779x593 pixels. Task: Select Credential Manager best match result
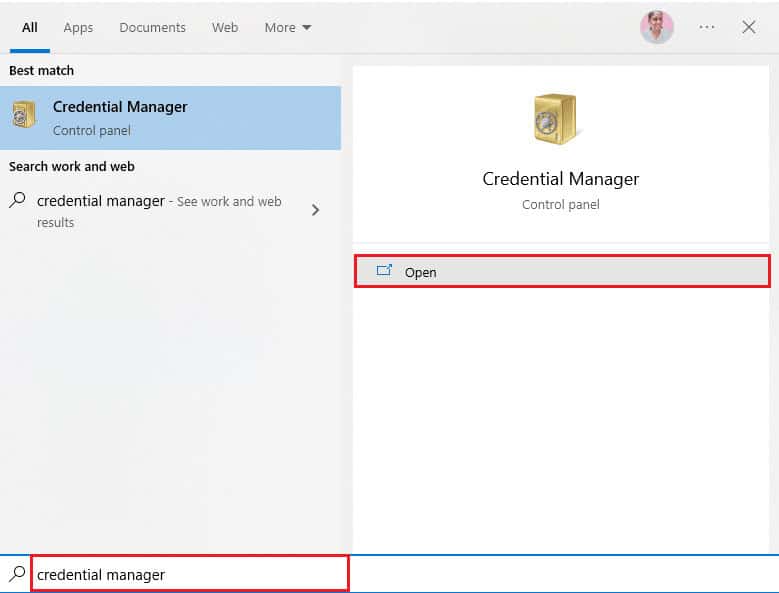(x=170, y=118)
